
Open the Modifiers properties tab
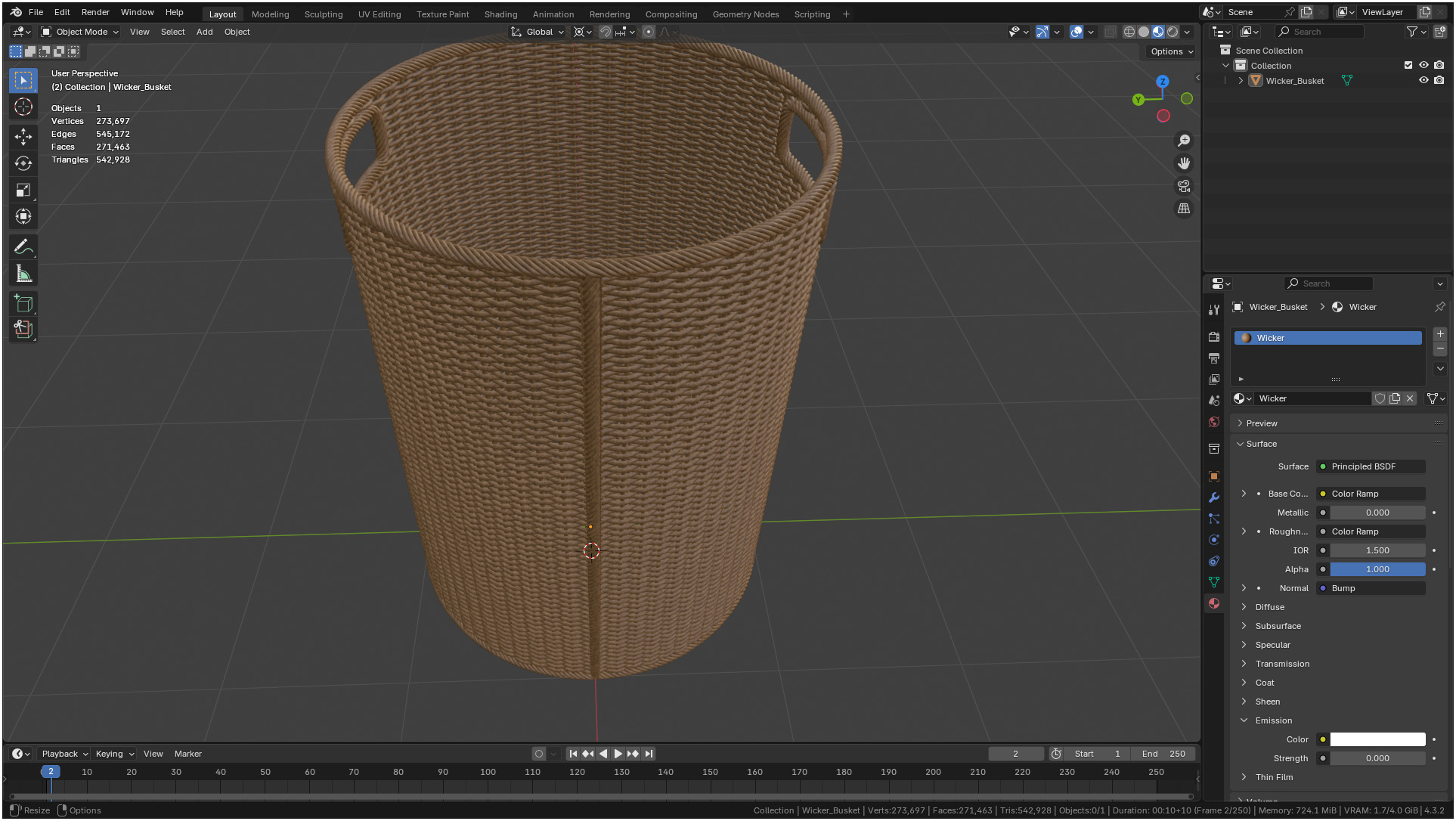tap(1214, 497)
